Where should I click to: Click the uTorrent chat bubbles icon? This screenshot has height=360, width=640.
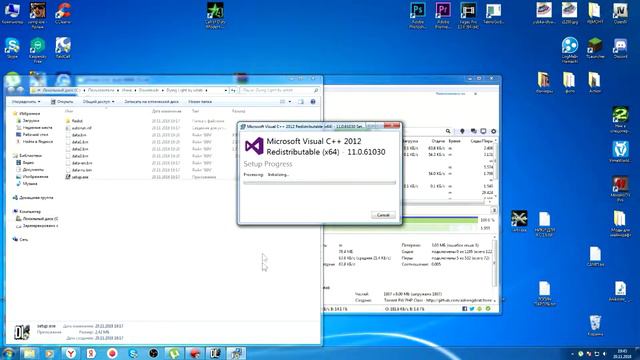pos(473,131)
